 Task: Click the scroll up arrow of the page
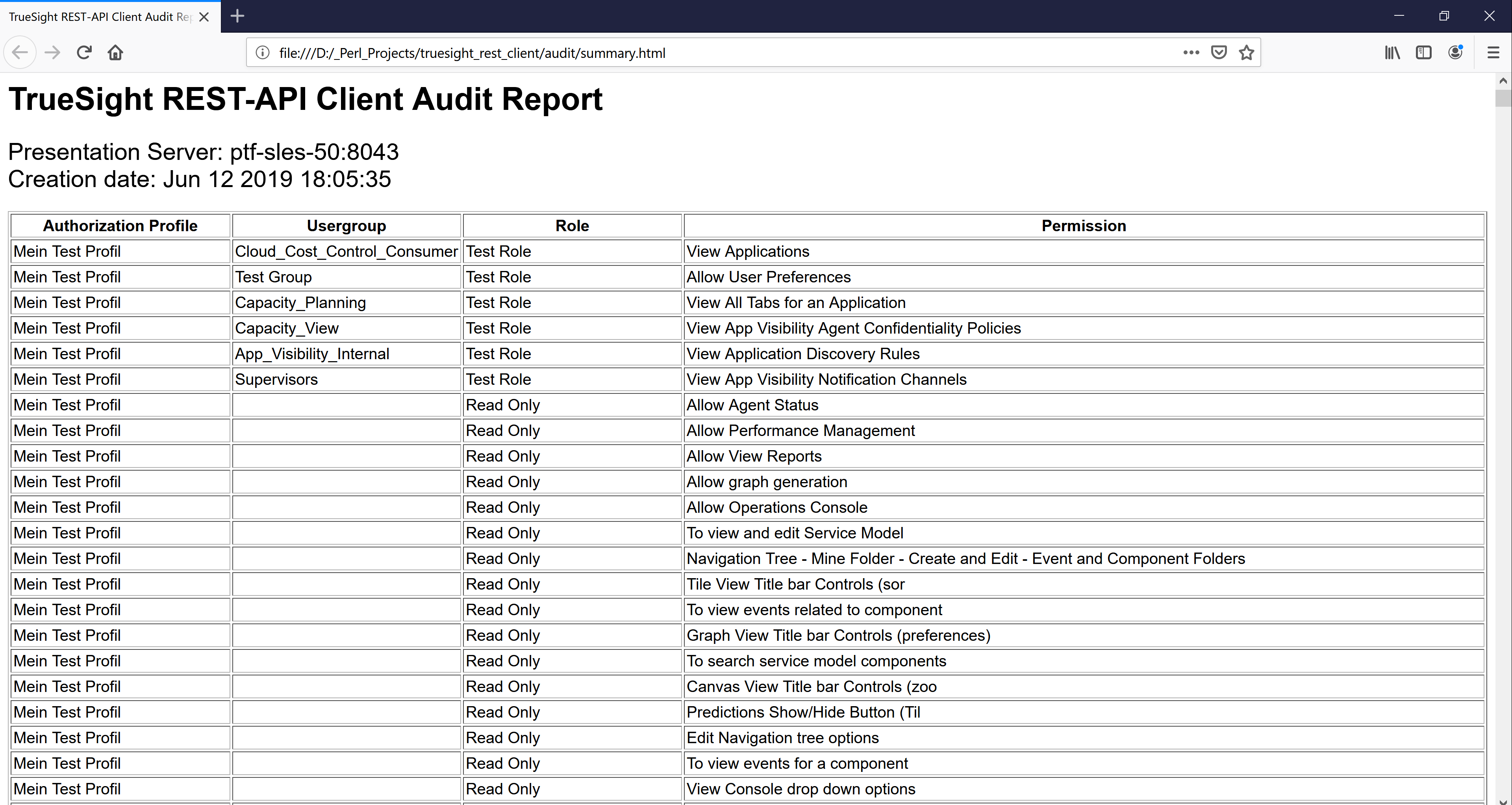1503,80
